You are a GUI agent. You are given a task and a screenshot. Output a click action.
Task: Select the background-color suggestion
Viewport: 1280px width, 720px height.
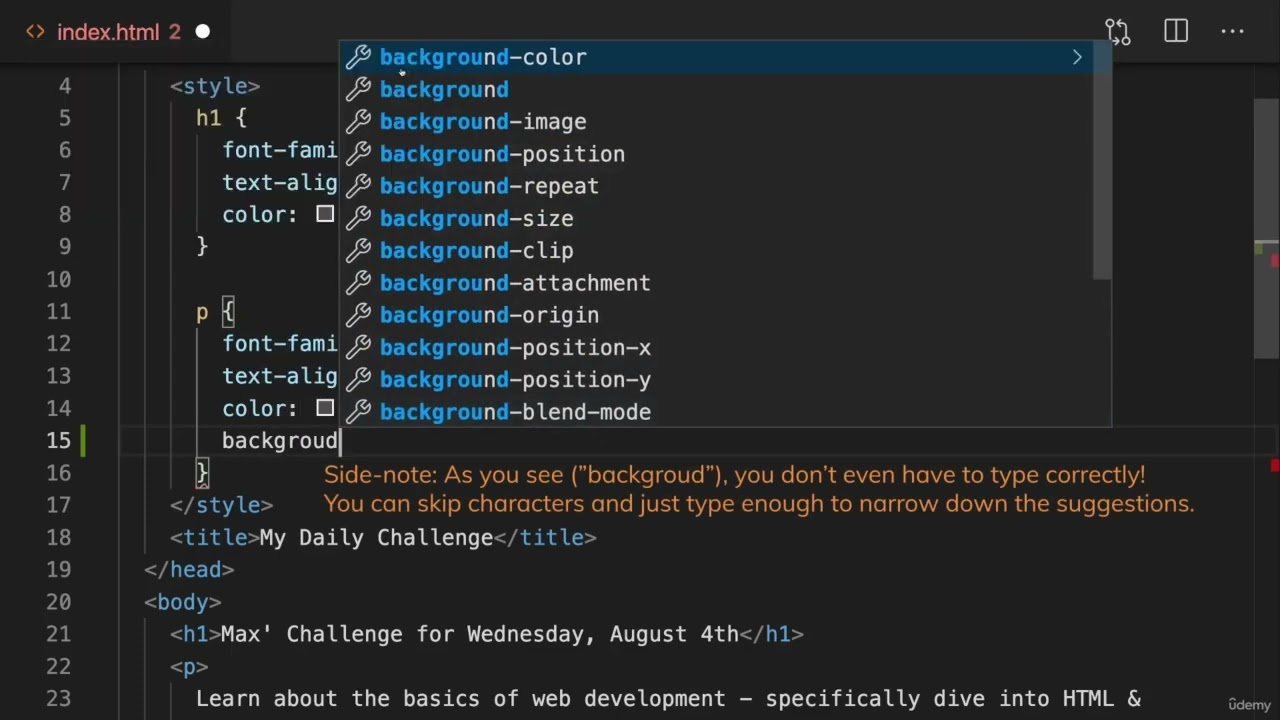click(x=725, y=57)
